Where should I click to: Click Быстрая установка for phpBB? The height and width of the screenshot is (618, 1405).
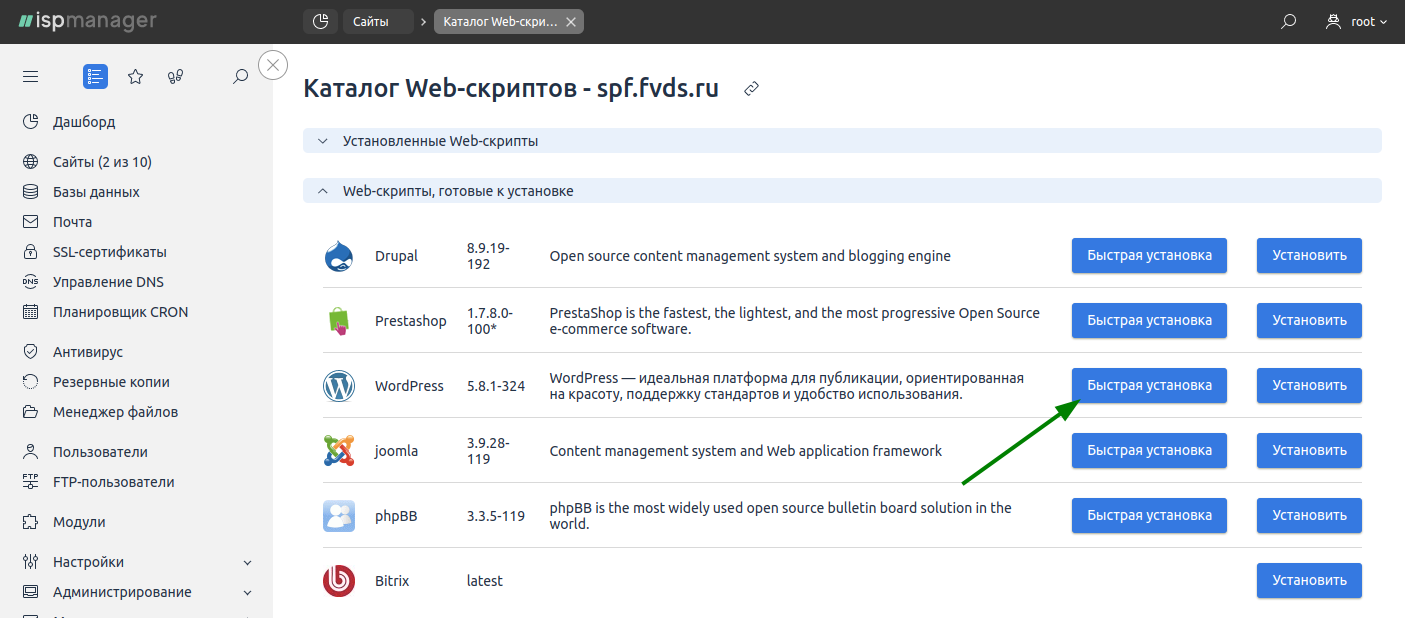1149,515
